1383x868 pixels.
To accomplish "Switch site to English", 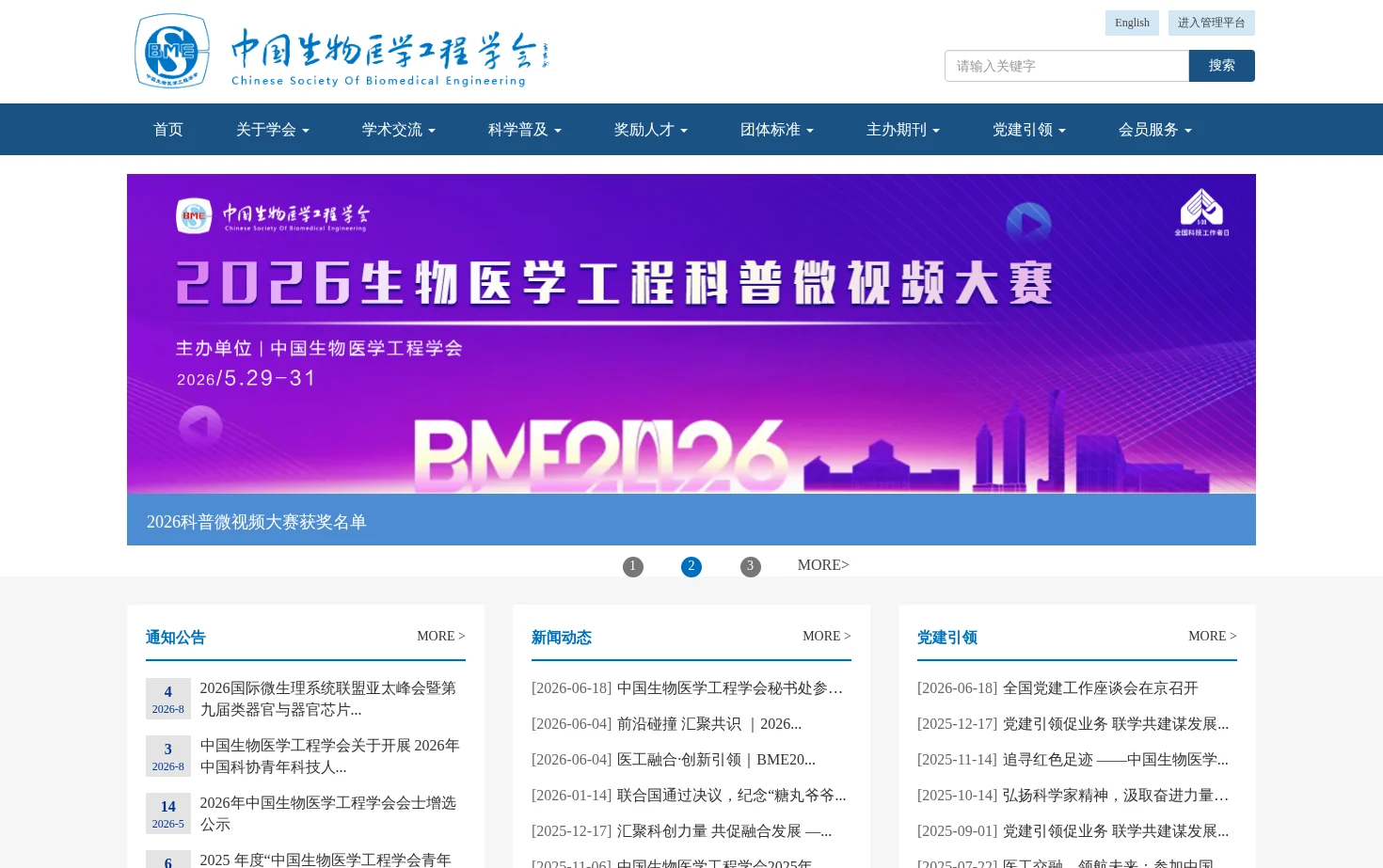I will (x=1132, y=23).
